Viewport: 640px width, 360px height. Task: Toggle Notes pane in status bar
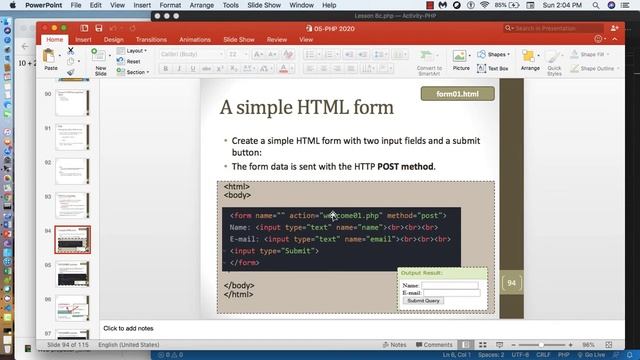(394, 345)
